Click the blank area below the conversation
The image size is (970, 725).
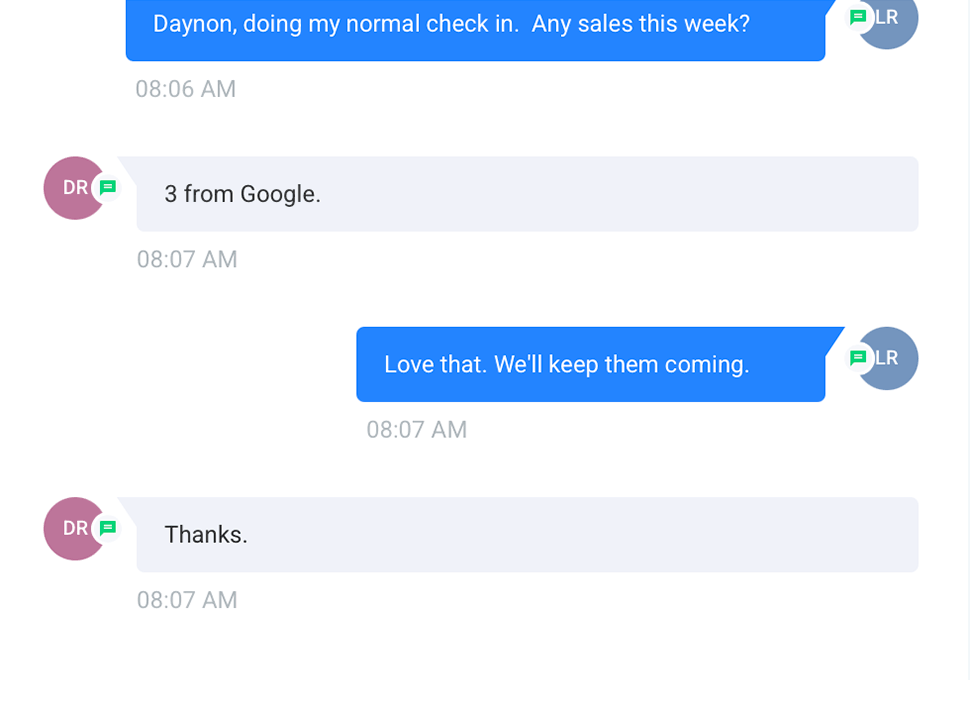pos(485,670)
